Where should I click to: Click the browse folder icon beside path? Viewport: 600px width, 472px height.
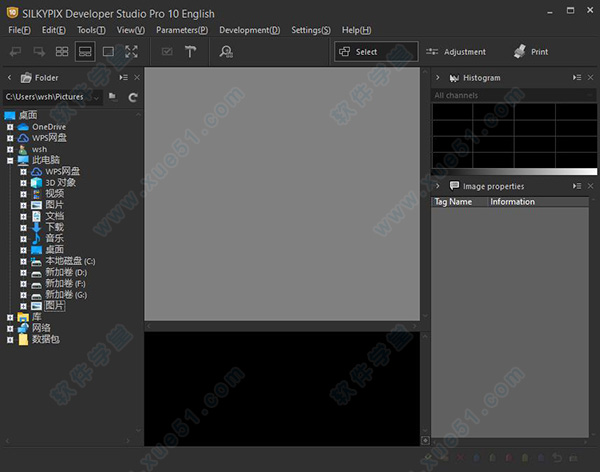tap(112, 96)
